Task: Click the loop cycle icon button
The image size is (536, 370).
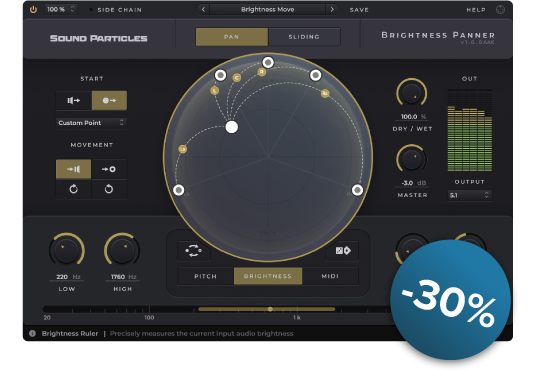Action: [x=194, y=251]
